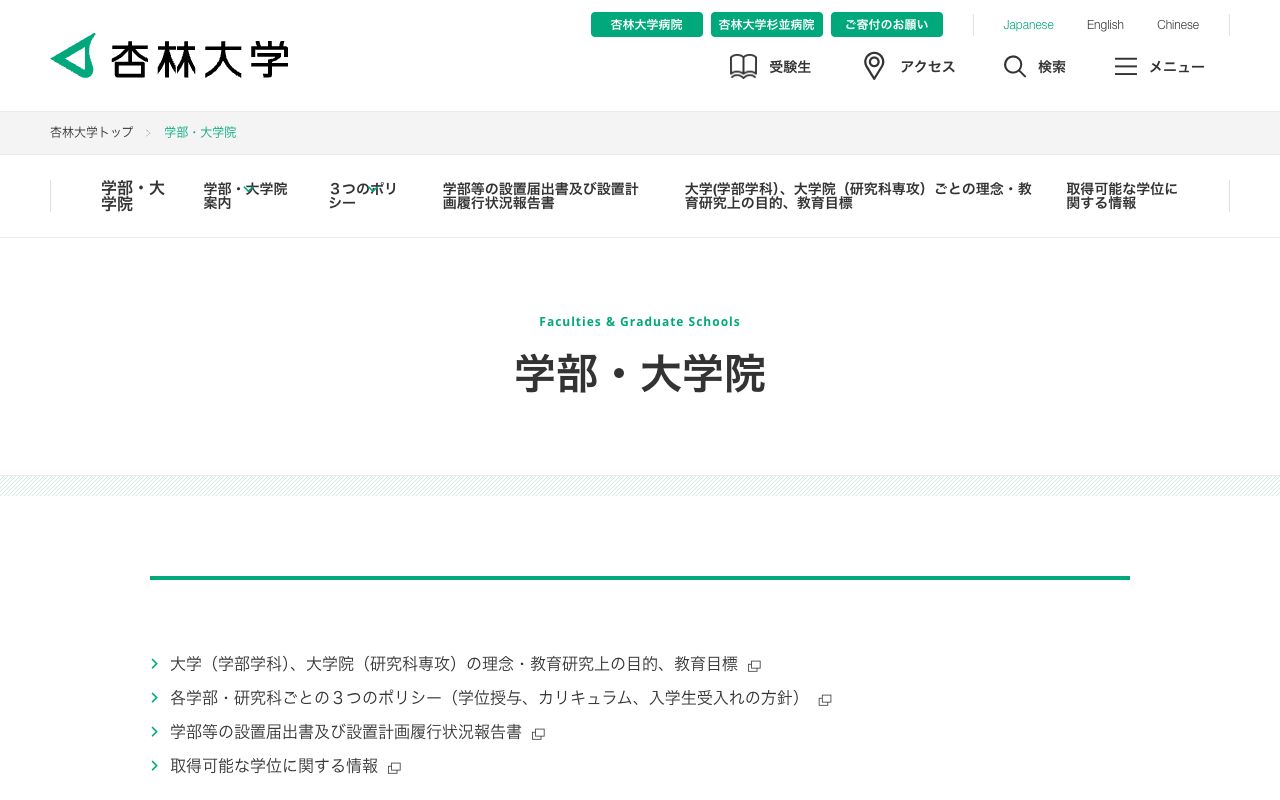Click the アクセス map pin icon
The image size is (1280, 800).
click(x=874, y=67)
